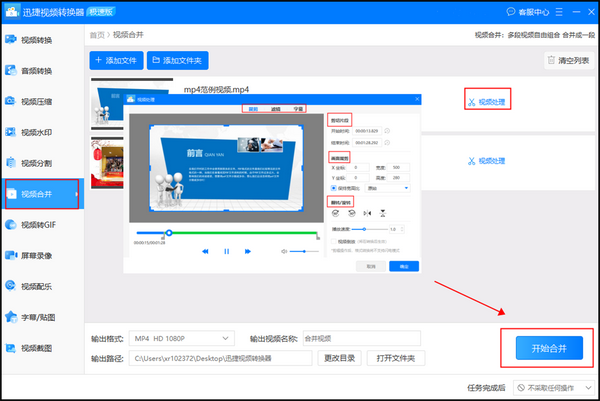
Task: Open the 视频压缩 sidebar tool
Action: point(40,100)
